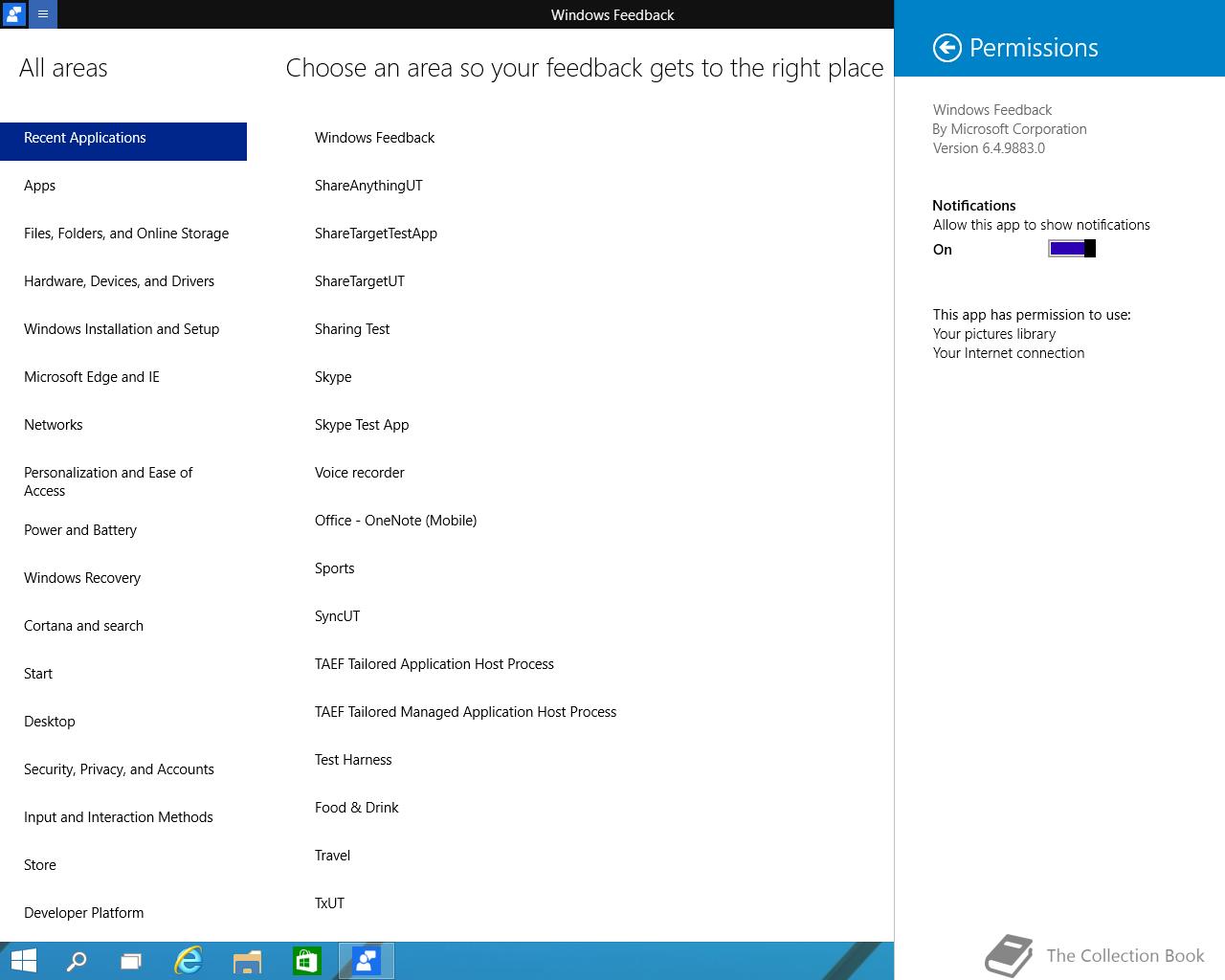This screenshot has width=1225, height=980.
Task: Click TAEF Tailored Managed Application Host Process
Action: (x=465, y=712)
